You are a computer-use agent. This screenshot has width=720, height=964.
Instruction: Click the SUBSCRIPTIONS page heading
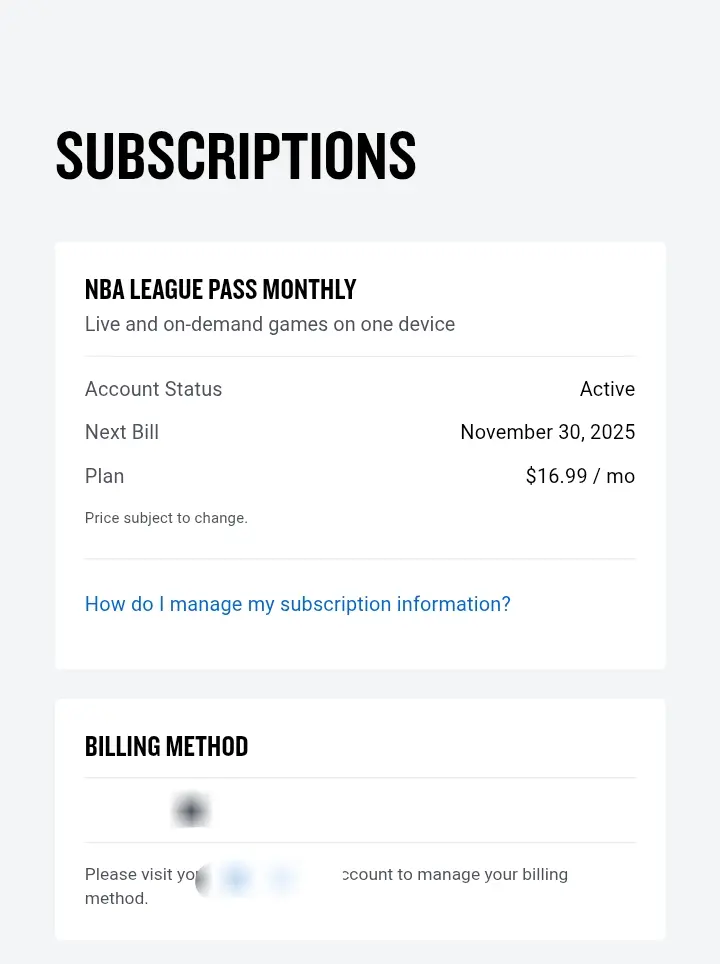(236, 156)
